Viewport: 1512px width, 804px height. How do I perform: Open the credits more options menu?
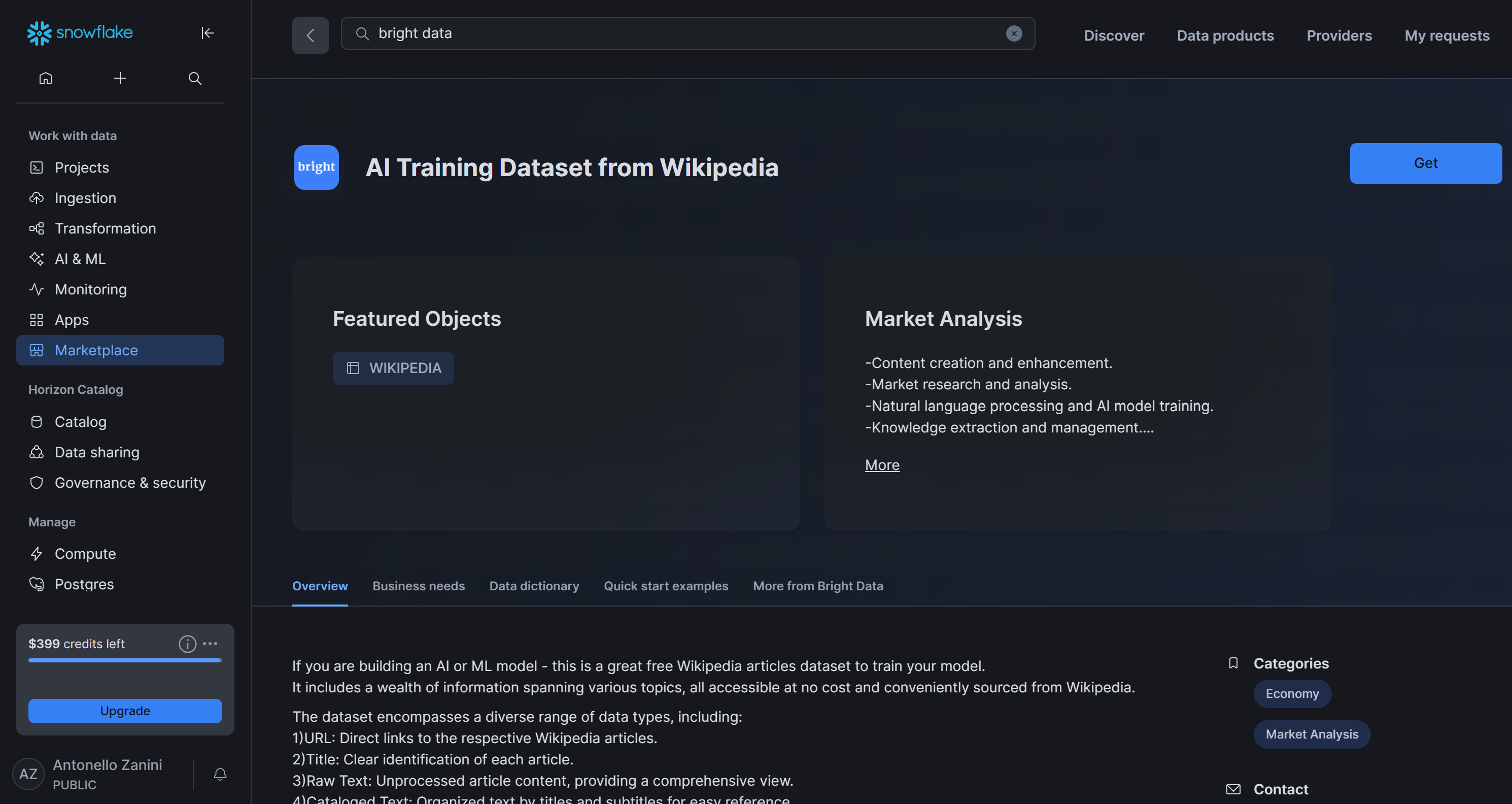210,644
